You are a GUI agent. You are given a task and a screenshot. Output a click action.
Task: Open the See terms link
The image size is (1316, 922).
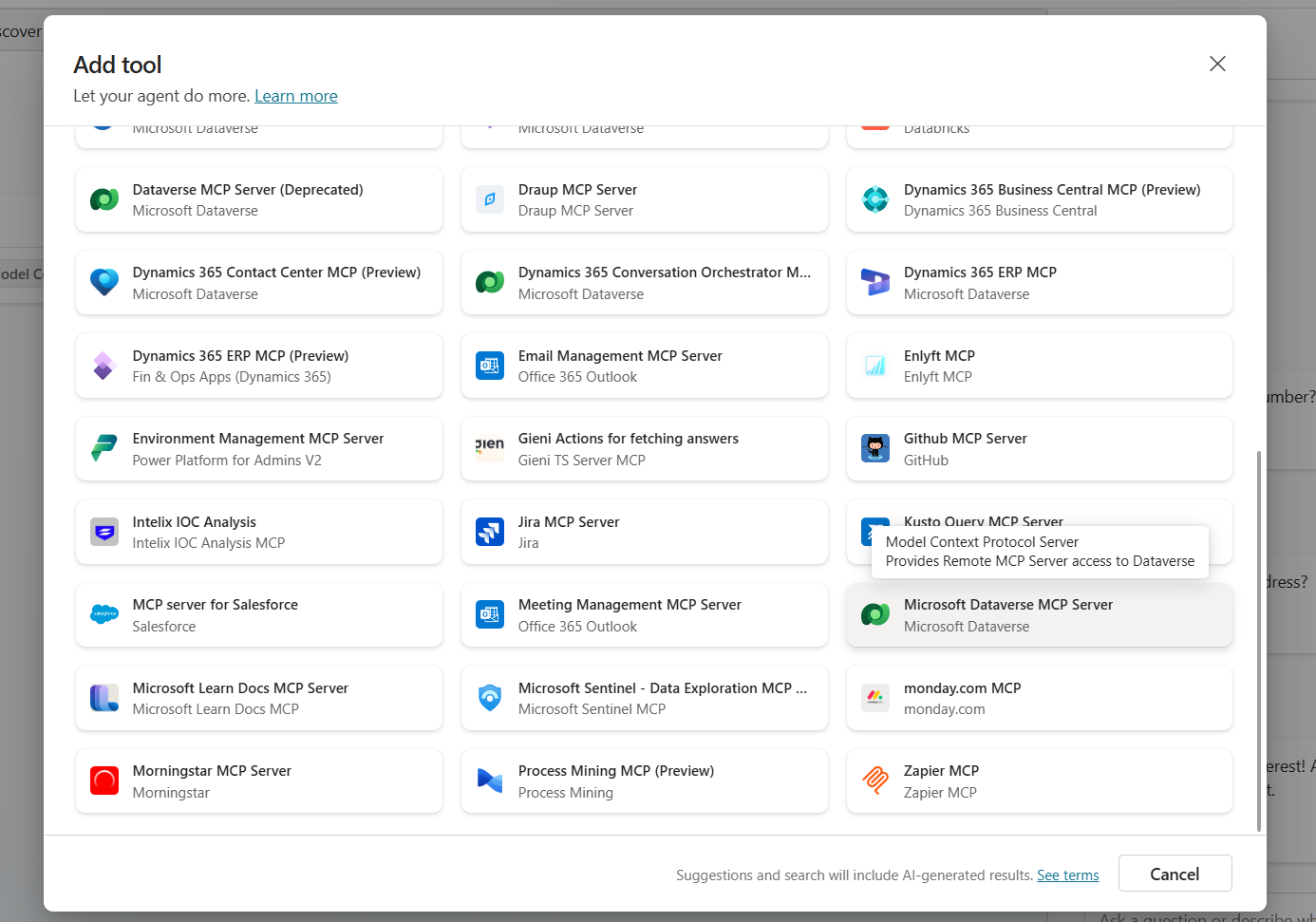pyautogui.click(x=1067, y=875)
